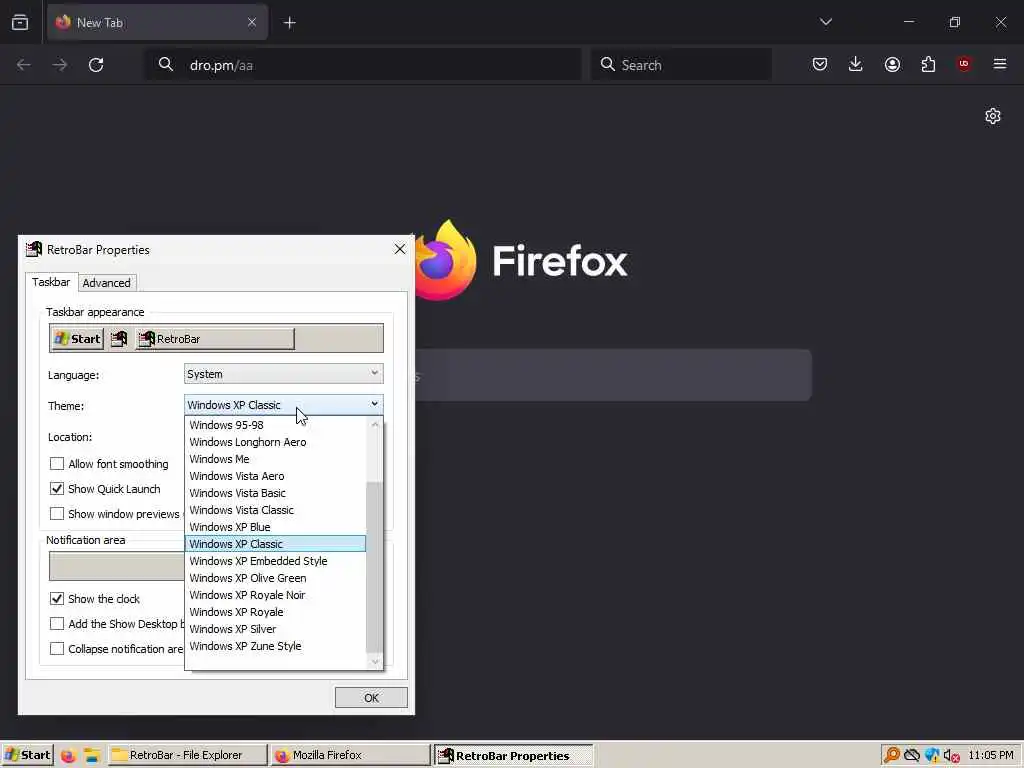Open a new tab with the plus icon

(x=289, y=23)
